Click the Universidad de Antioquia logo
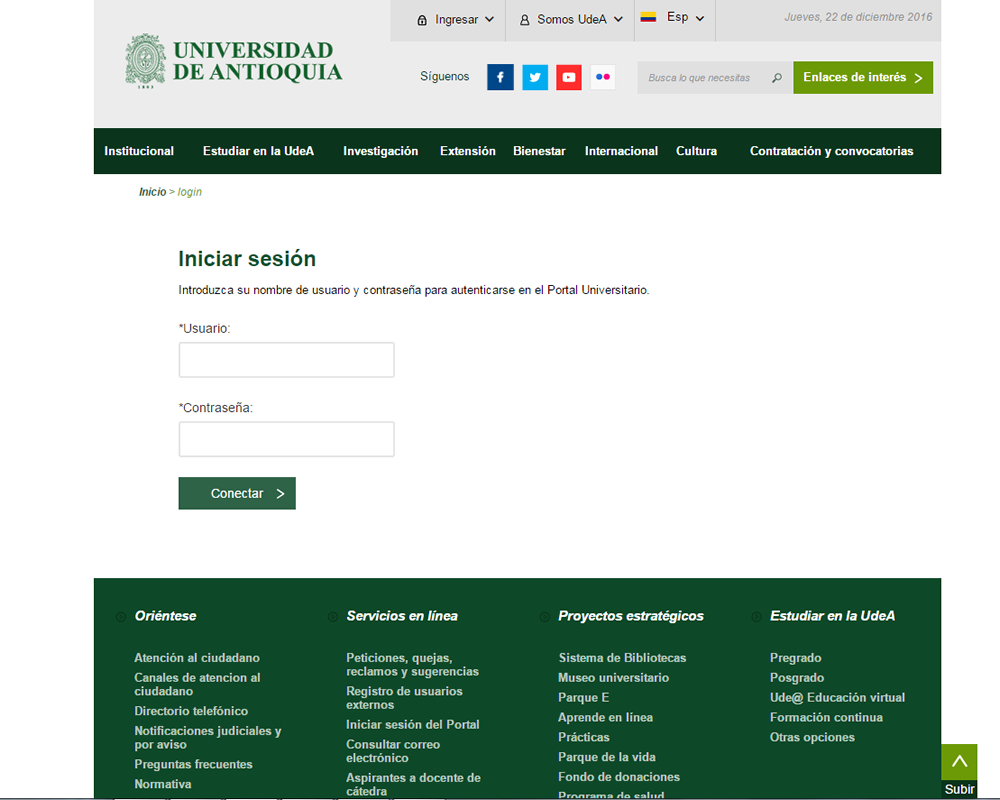 (234, 60)
